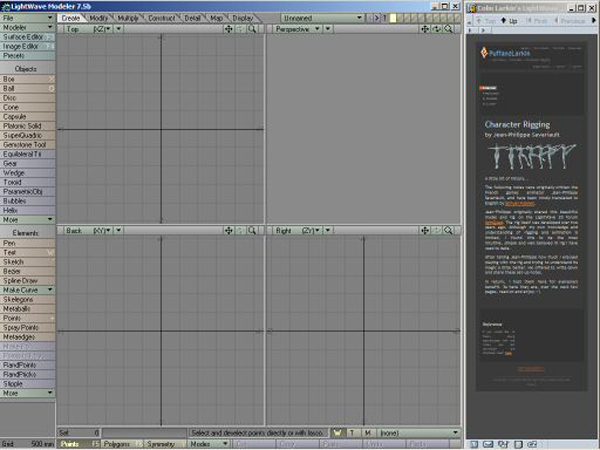Viewport: 600px width, 450px height.
Task: Expand Make Curve dropdown
Action: (x=28, y=290)
